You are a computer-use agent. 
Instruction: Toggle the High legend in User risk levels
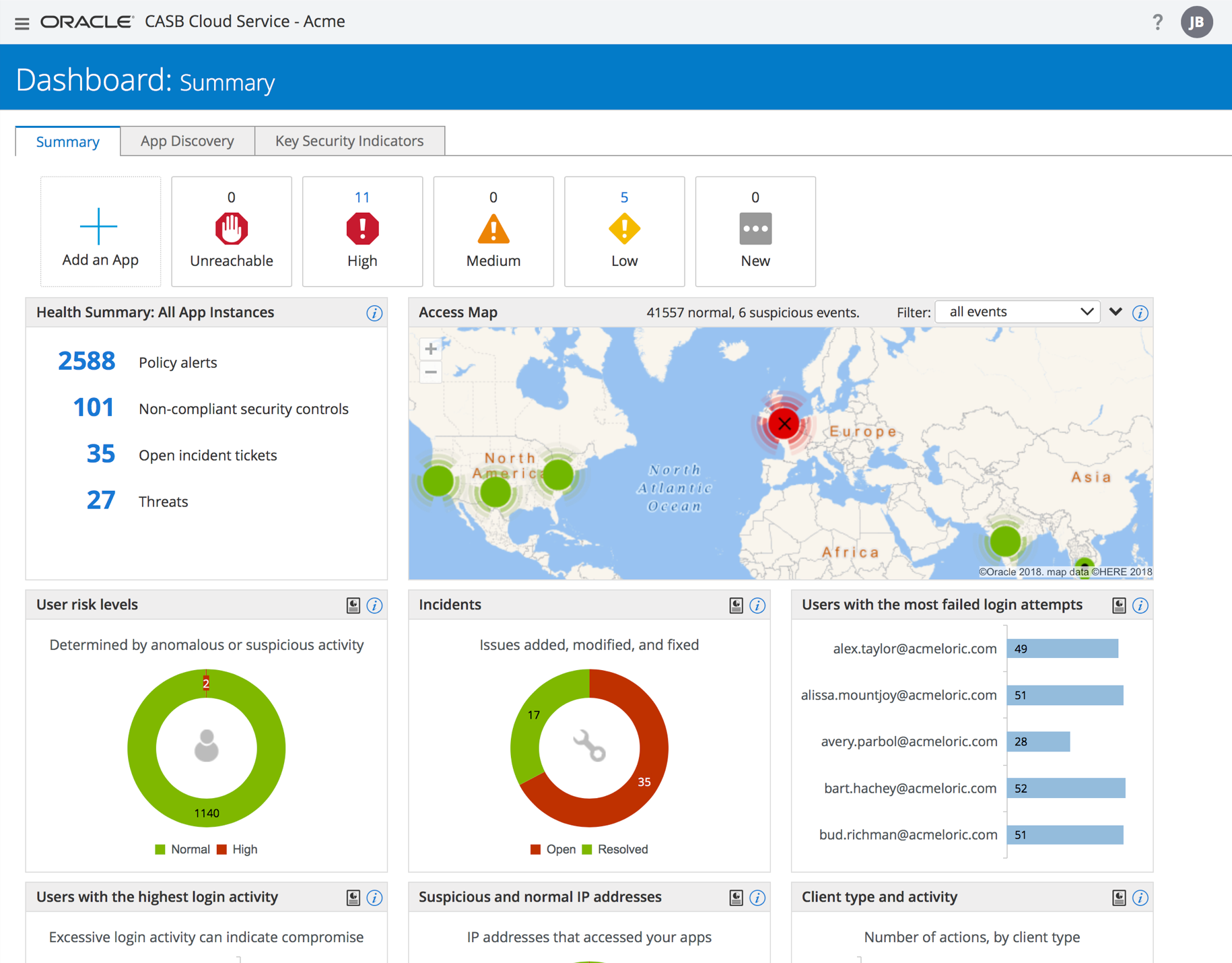237,849
